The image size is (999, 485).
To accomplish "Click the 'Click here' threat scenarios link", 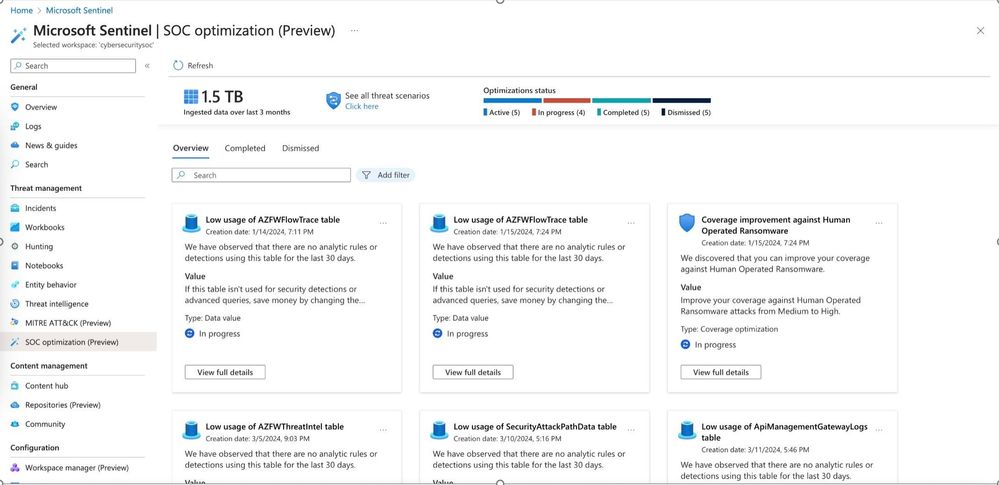I will point(361,106).
